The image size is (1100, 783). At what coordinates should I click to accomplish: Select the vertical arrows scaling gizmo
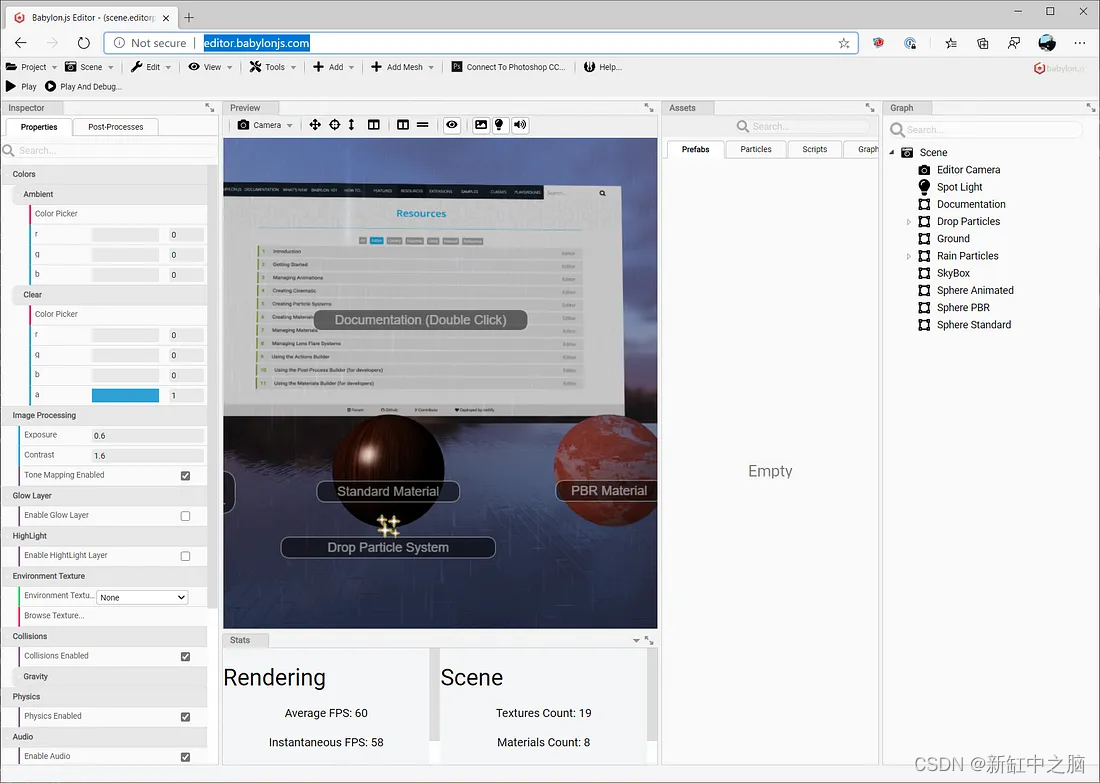[351, 125]
